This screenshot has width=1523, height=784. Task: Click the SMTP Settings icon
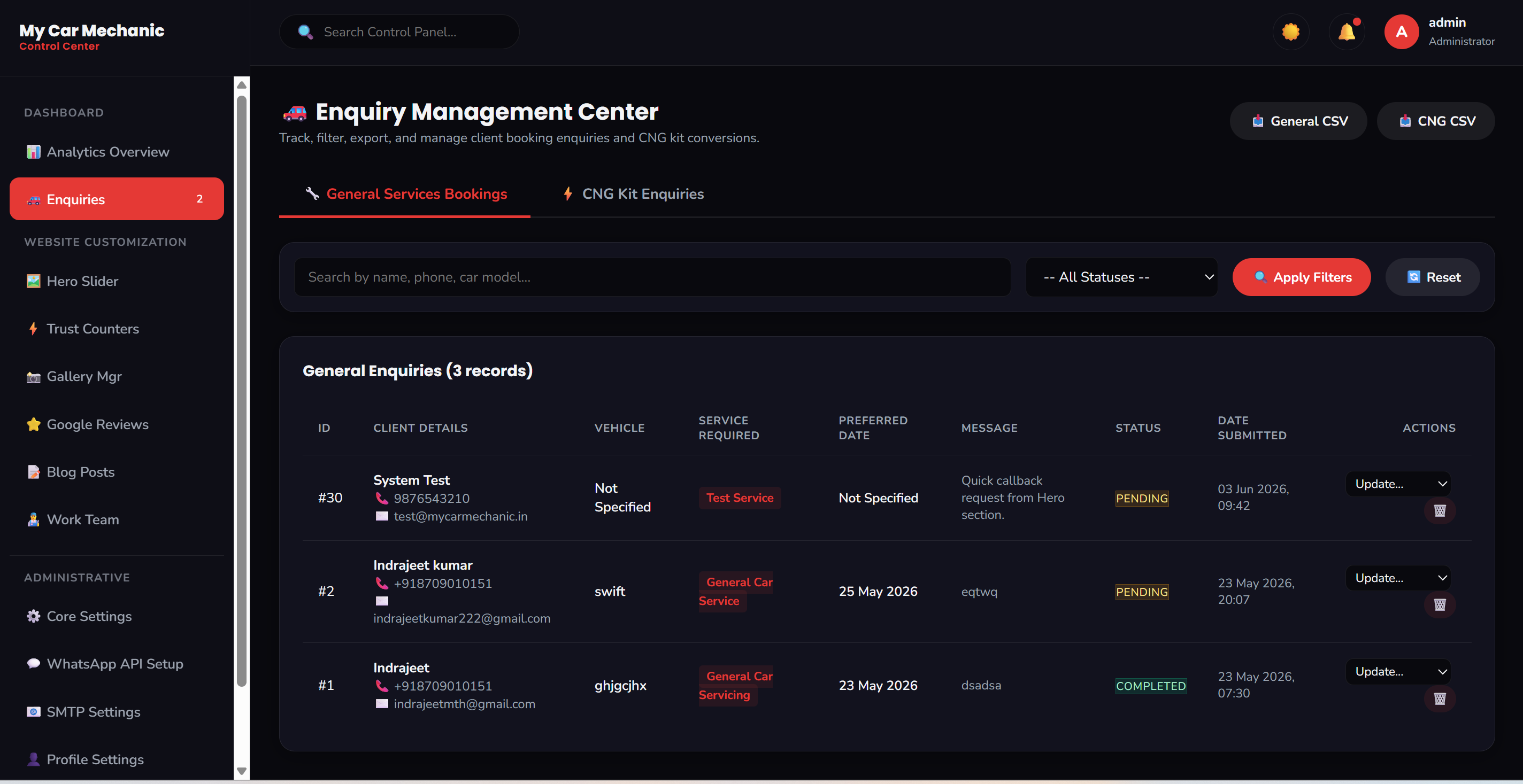(x=33, y=712)
